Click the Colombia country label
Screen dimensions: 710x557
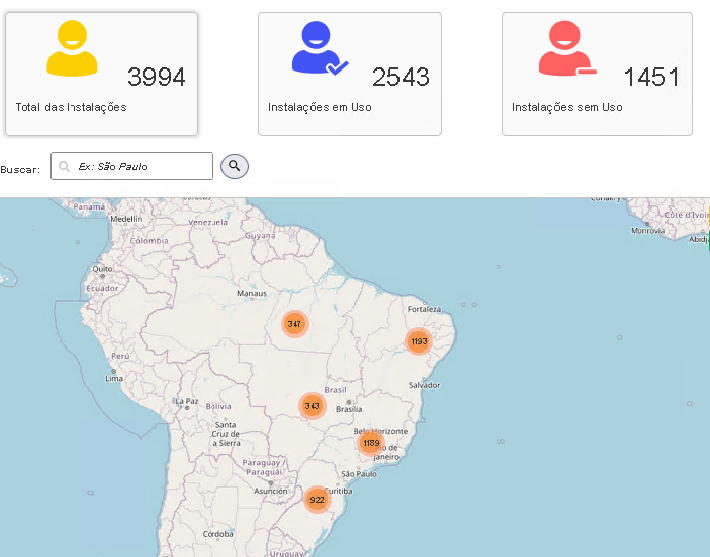click(x=149, y=240)
